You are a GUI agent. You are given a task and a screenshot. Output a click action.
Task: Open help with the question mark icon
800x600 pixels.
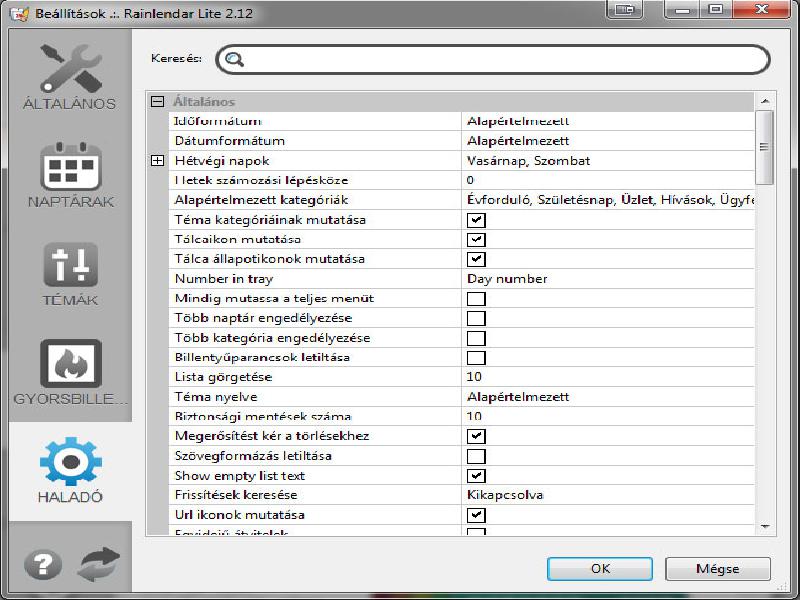click(43, 564)
